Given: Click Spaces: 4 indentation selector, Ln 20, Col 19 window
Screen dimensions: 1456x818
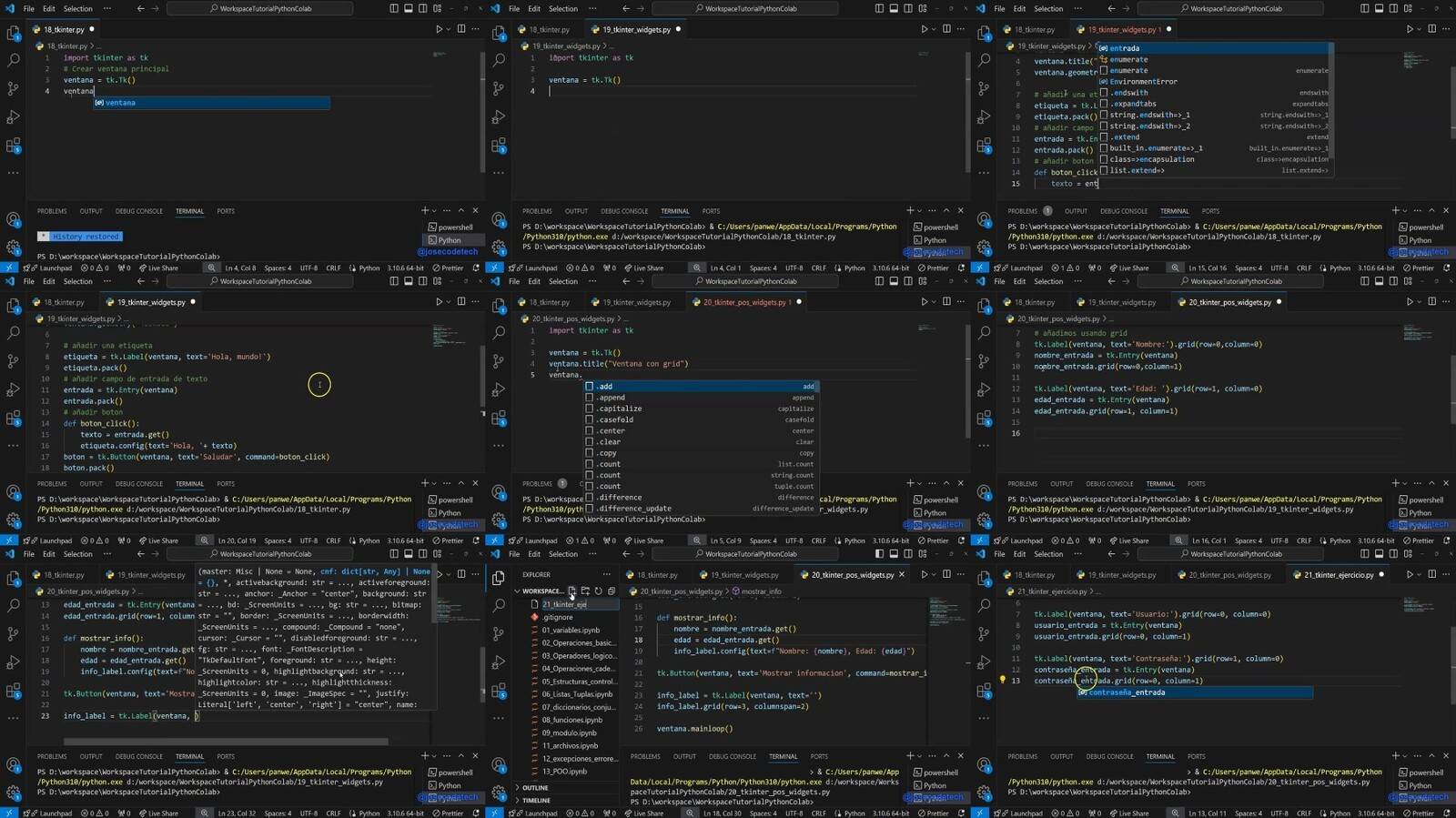Looking at the screenshot, I should click(x=278, y=540).
